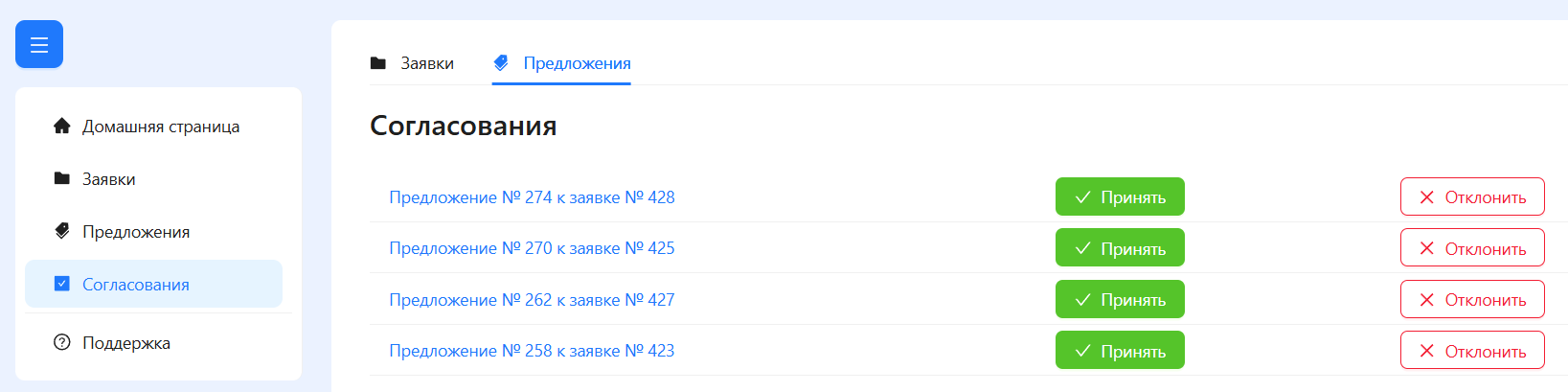Open the hamburger menu button
Screen dimensions: 1568x392
(x=39, y=44)
